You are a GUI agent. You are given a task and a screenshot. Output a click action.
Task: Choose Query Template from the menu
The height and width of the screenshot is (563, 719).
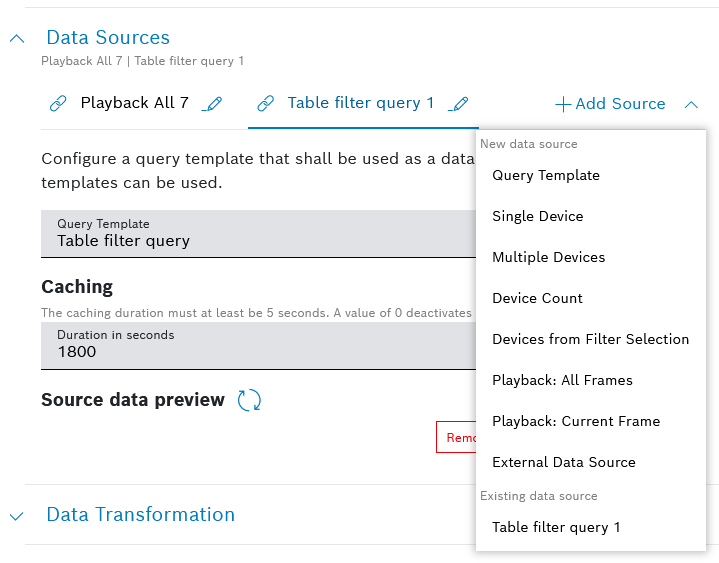click(546, 175)
